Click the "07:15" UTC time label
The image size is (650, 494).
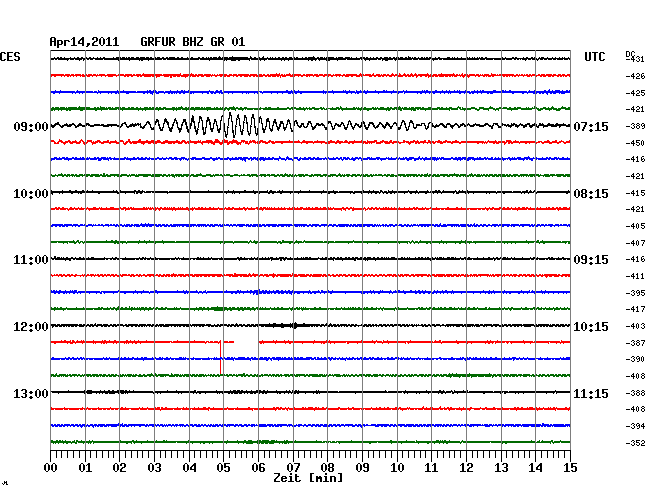point(591,126)
